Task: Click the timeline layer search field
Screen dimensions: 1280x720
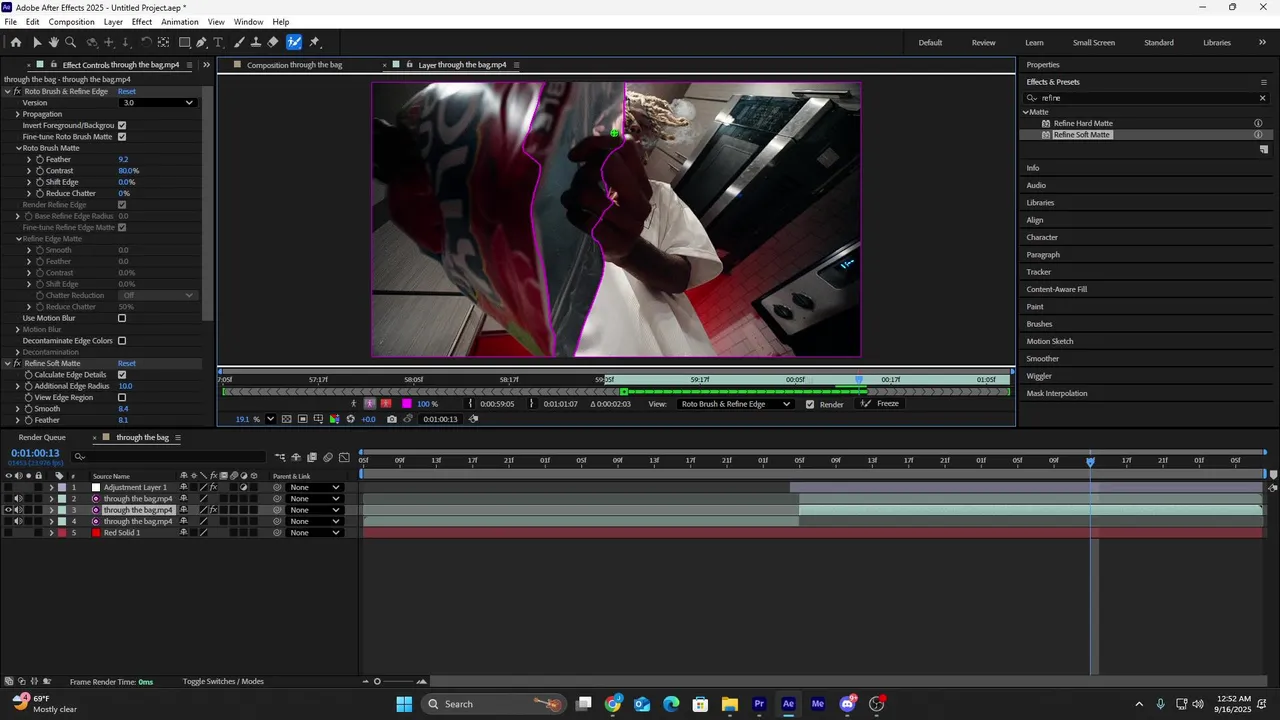Action: point(170,457)
